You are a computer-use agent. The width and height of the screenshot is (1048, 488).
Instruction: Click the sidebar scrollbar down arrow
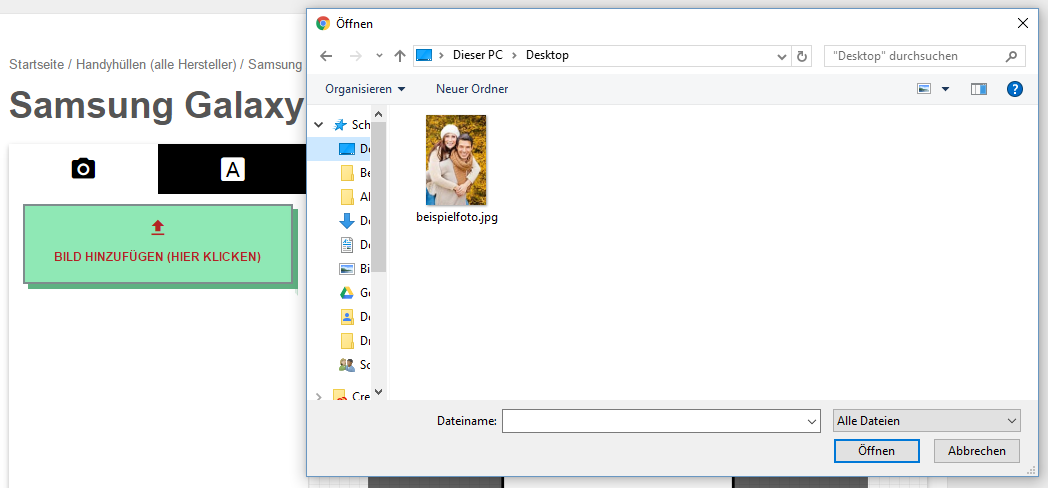click(378, 392)
